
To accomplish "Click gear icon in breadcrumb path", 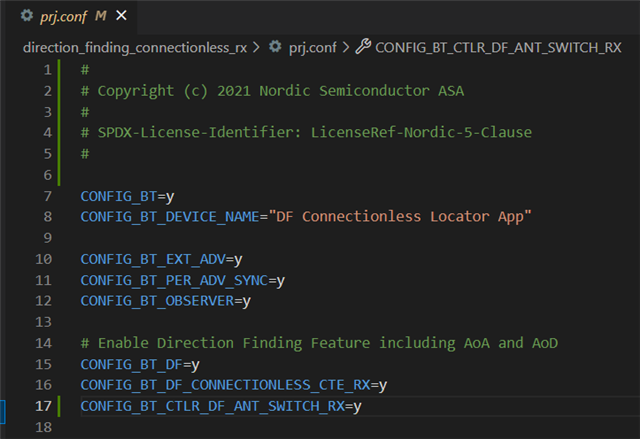I will click(x=275, y=47).
